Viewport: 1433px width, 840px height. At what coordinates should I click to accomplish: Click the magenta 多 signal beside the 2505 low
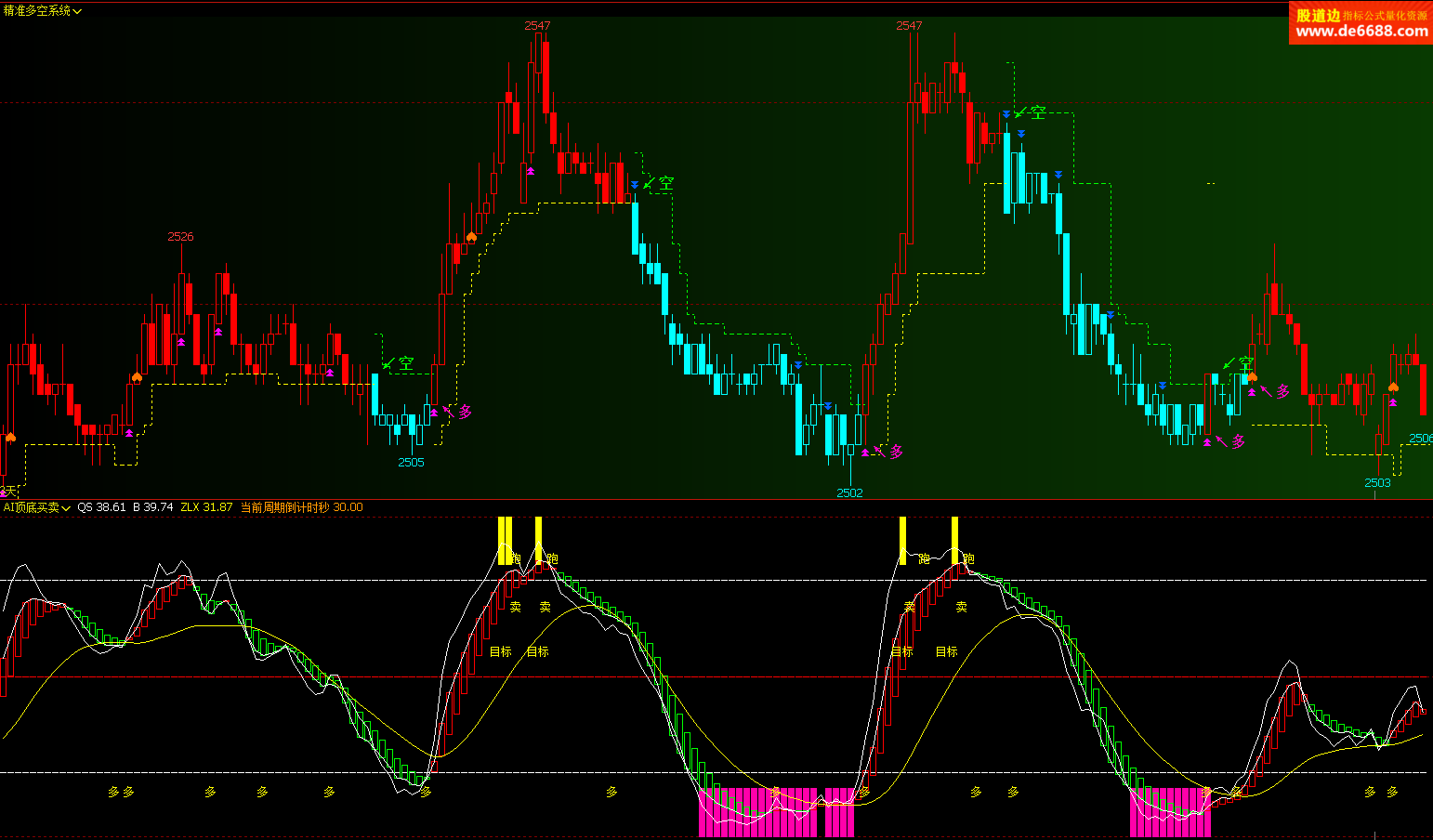[x=465, y=412]
